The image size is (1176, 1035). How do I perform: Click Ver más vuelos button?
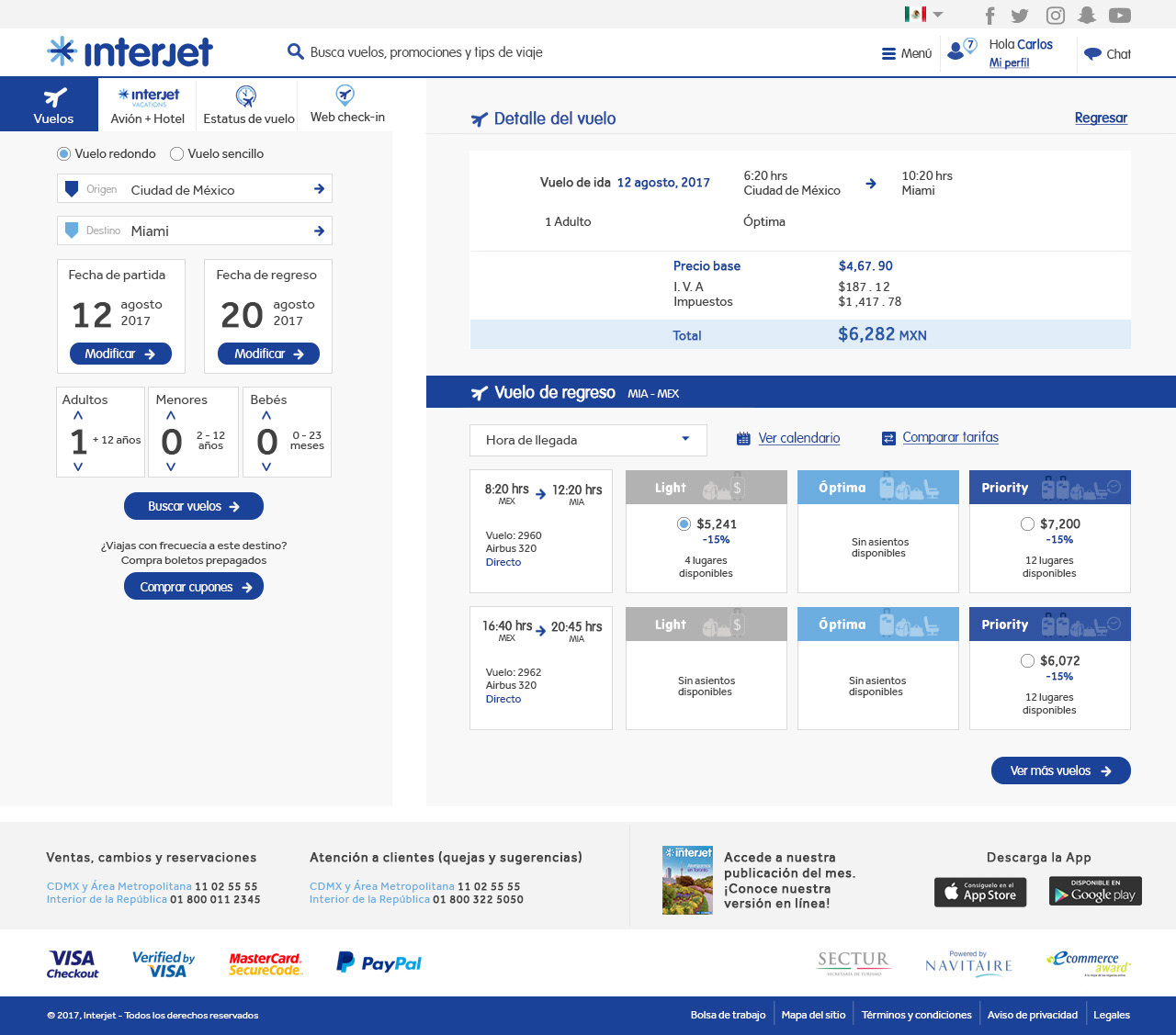[1061, 771]
